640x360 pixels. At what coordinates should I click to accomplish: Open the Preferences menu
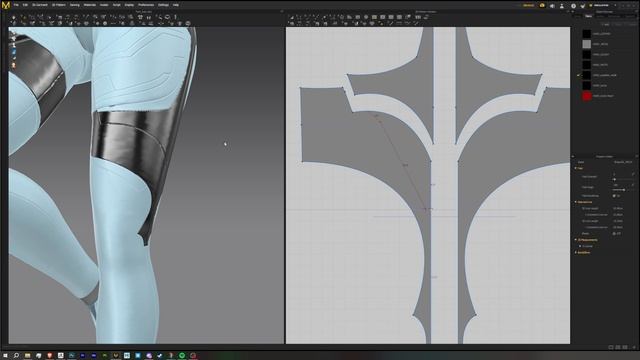tap(146, 5)
